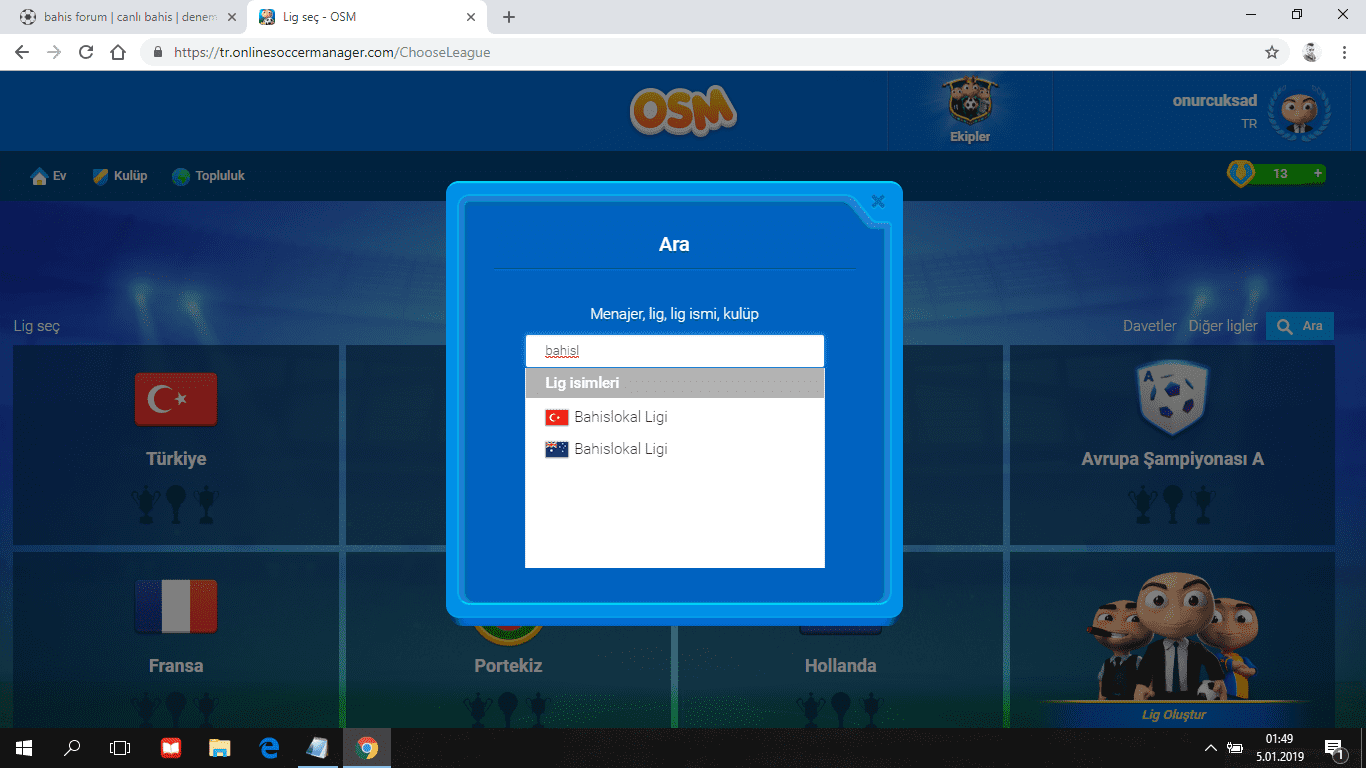Image resolution: width=1366 pixels, height=768 pixels.
Task: Go to Ev home page
Action: [x=49, y=176]
